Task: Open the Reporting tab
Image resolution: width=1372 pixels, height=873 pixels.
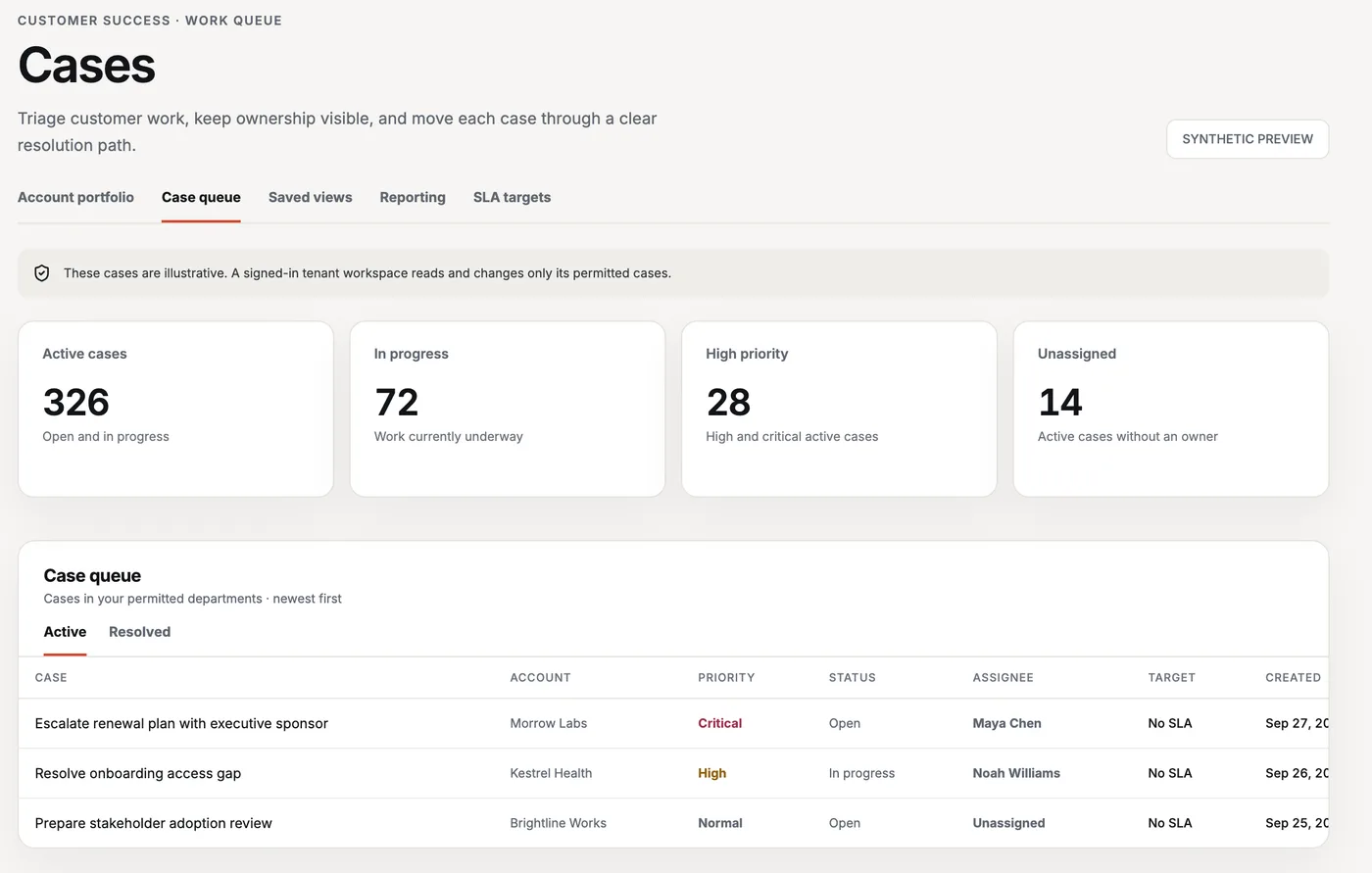Action: coord(413,197)
